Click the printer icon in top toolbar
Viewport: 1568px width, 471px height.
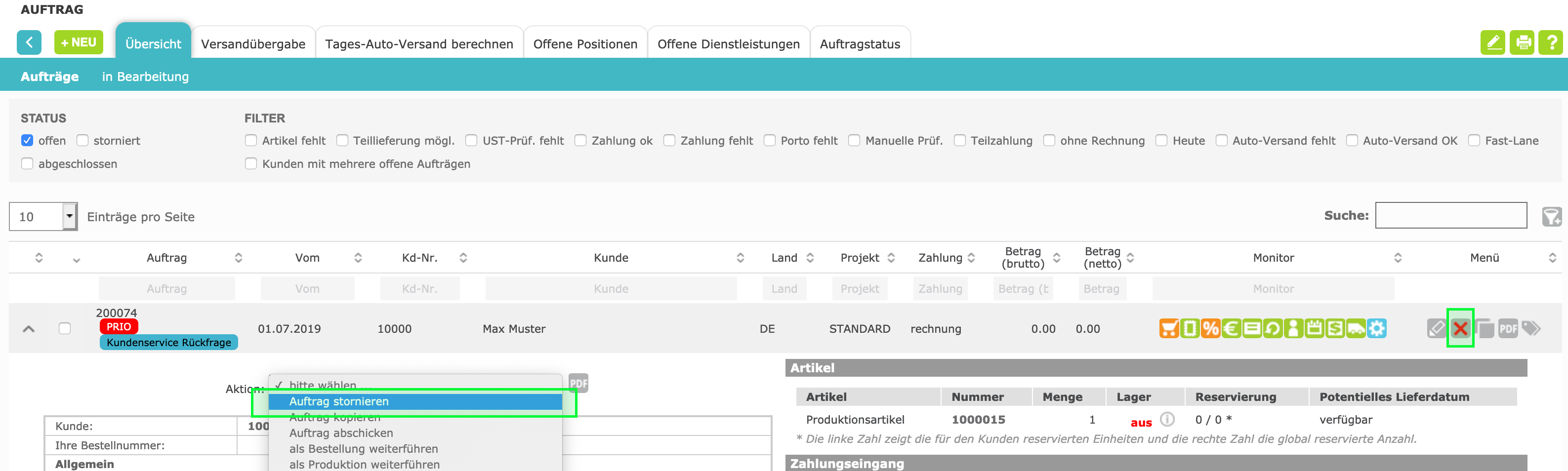point(1522,42)
